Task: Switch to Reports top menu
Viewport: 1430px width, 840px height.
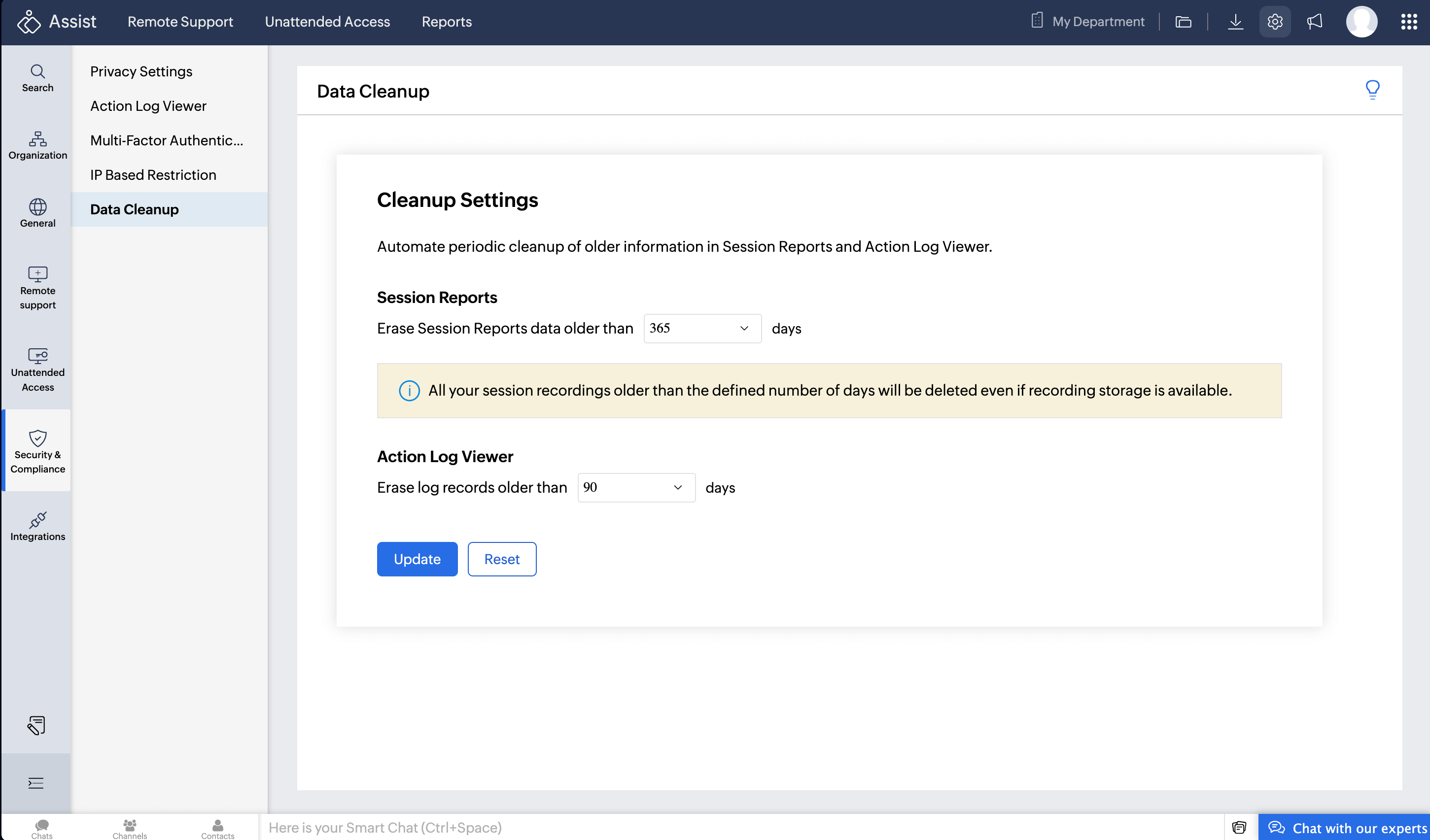Action: [446, 22]
